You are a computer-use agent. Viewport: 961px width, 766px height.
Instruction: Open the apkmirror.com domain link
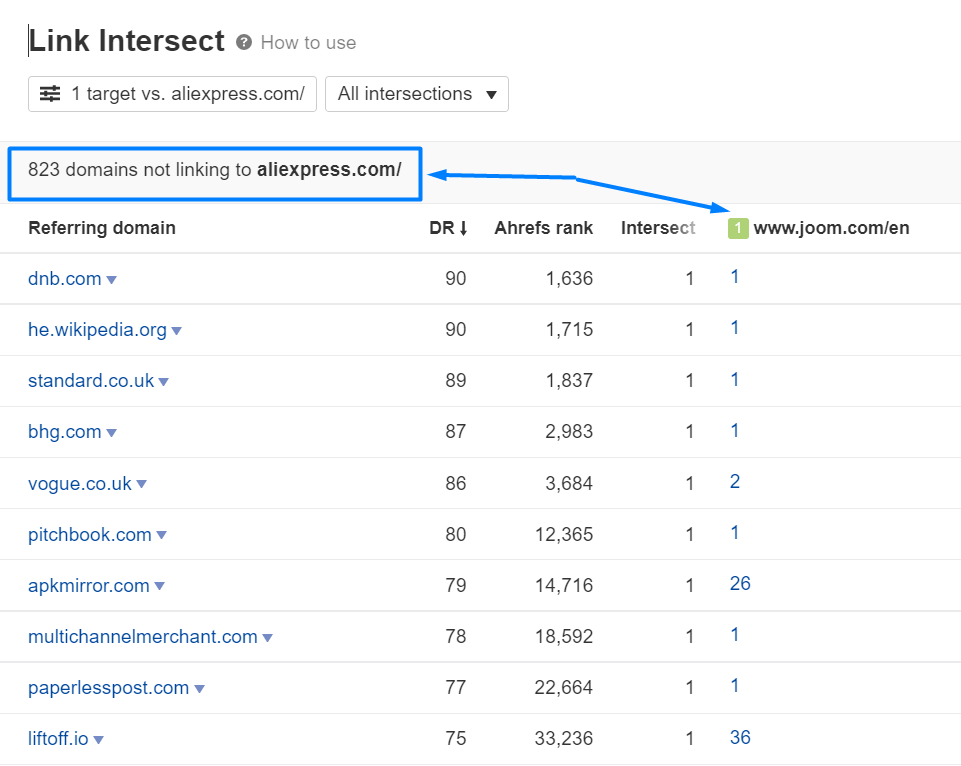tap(89, 585)
